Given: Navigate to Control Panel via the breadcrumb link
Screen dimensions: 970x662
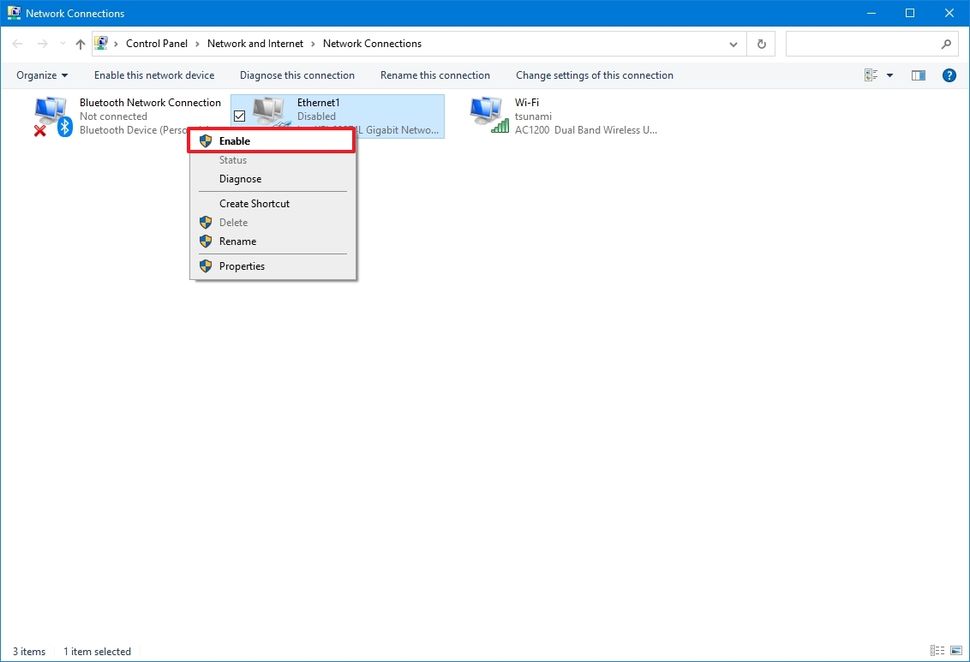Looking at the screenshot, I should point(155,43).
